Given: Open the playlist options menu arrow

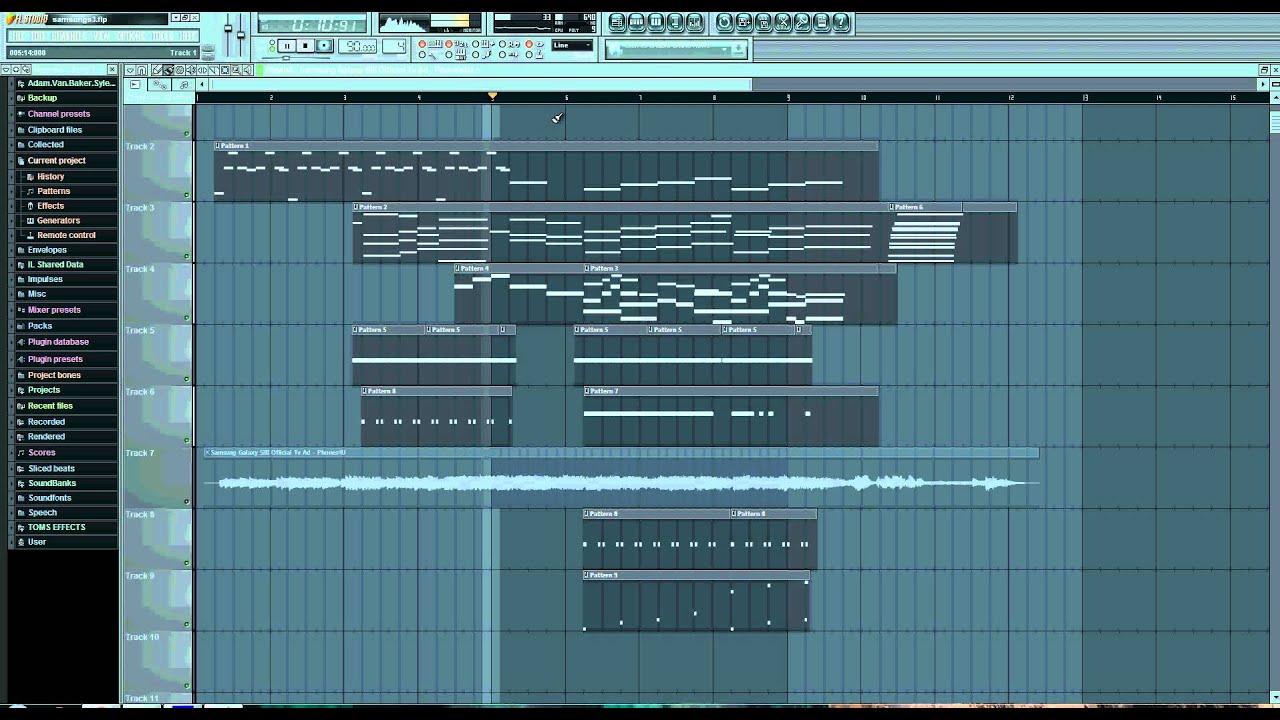Looking at the screenshot, I should 131,70.
